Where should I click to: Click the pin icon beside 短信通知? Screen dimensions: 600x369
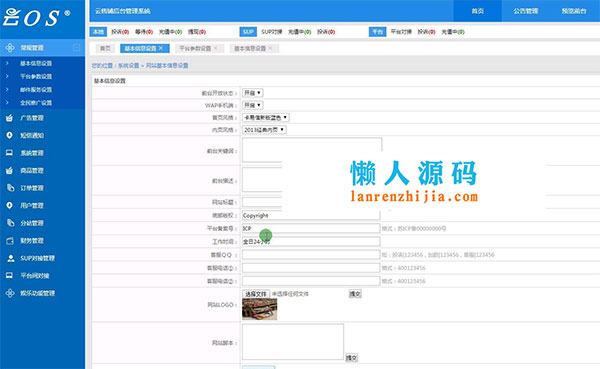coord(10,135)
